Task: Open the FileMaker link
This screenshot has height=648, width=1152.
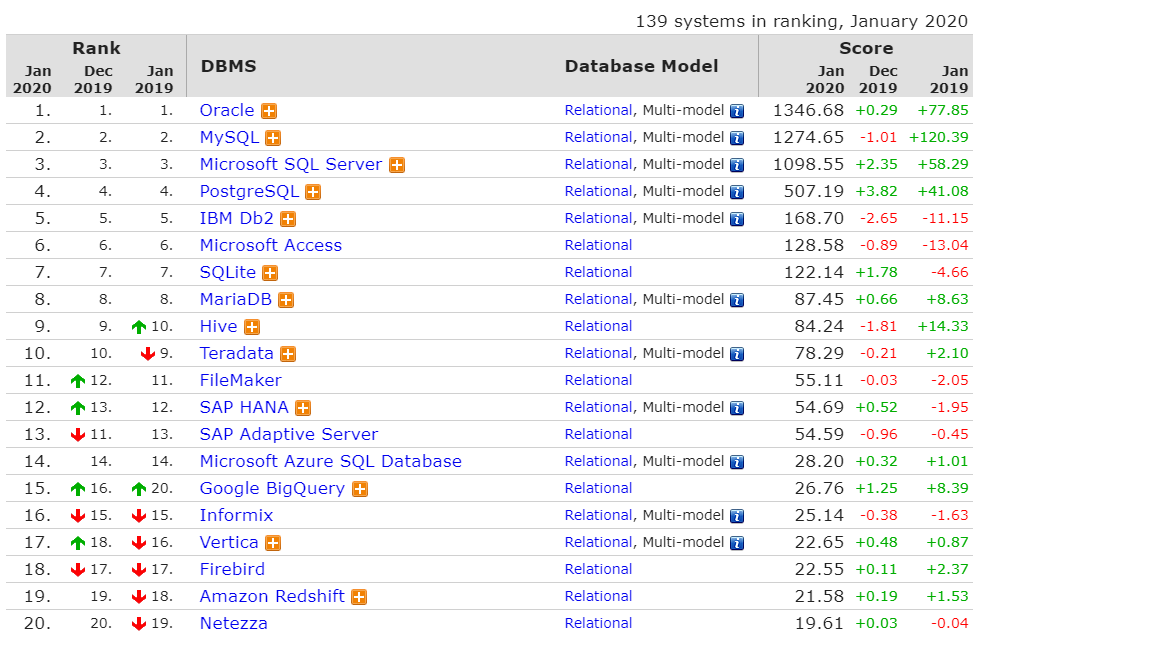Action: click(241, 381)
